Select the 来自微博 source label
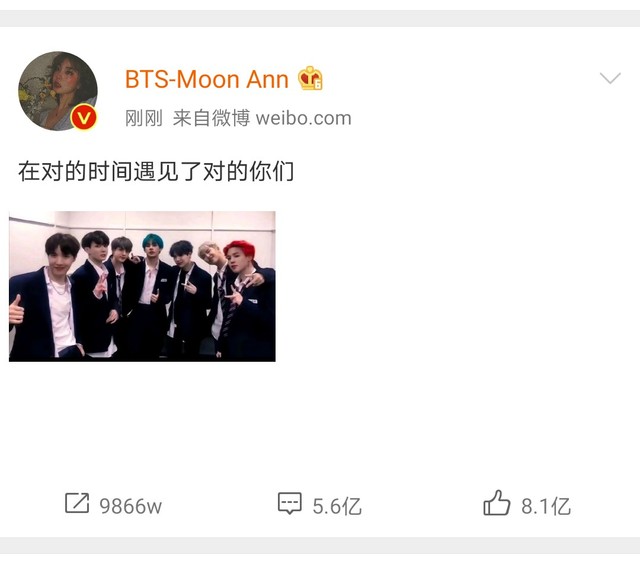640x564 pixels. coord(211,118)
